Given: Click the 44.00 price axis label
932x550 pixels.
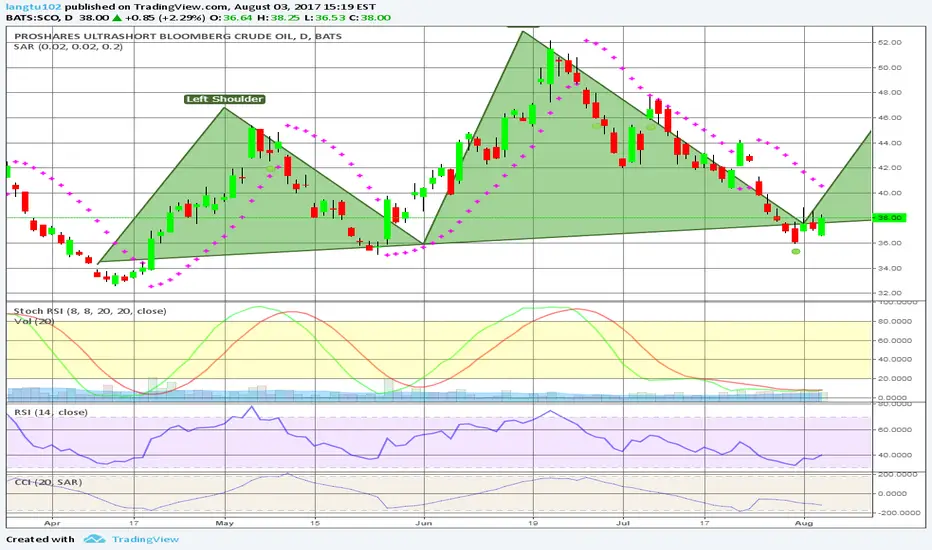Looking at the screenshot, I should (x=890, y=143).
